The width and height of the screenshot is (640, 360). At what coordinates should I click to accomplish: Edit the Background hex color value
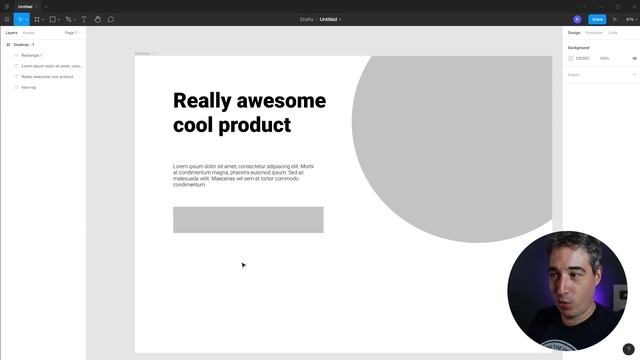(582, 58)
